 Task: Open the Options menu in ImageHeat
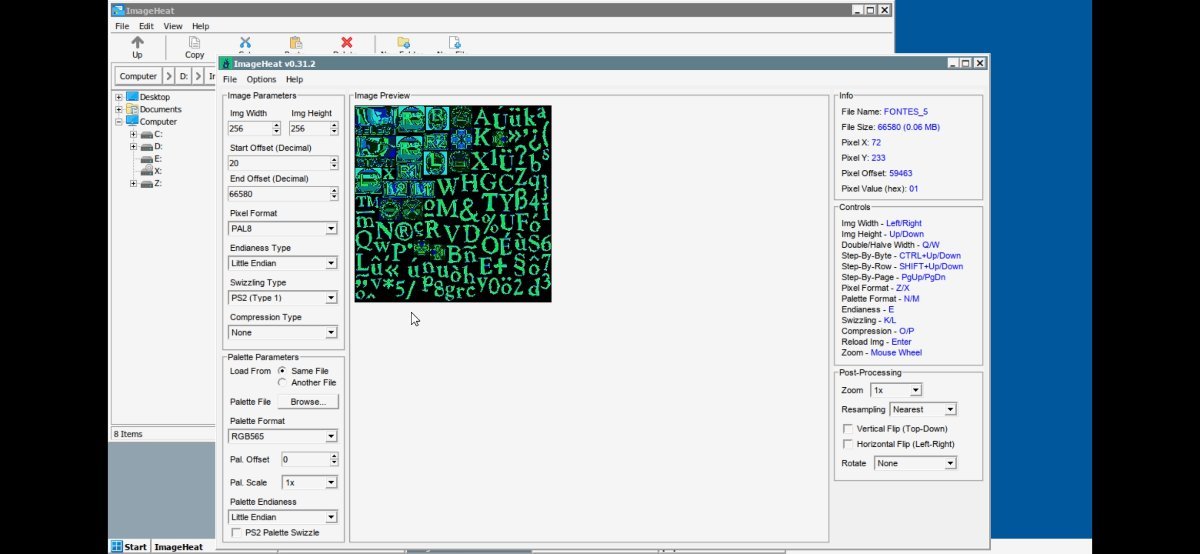261,79
